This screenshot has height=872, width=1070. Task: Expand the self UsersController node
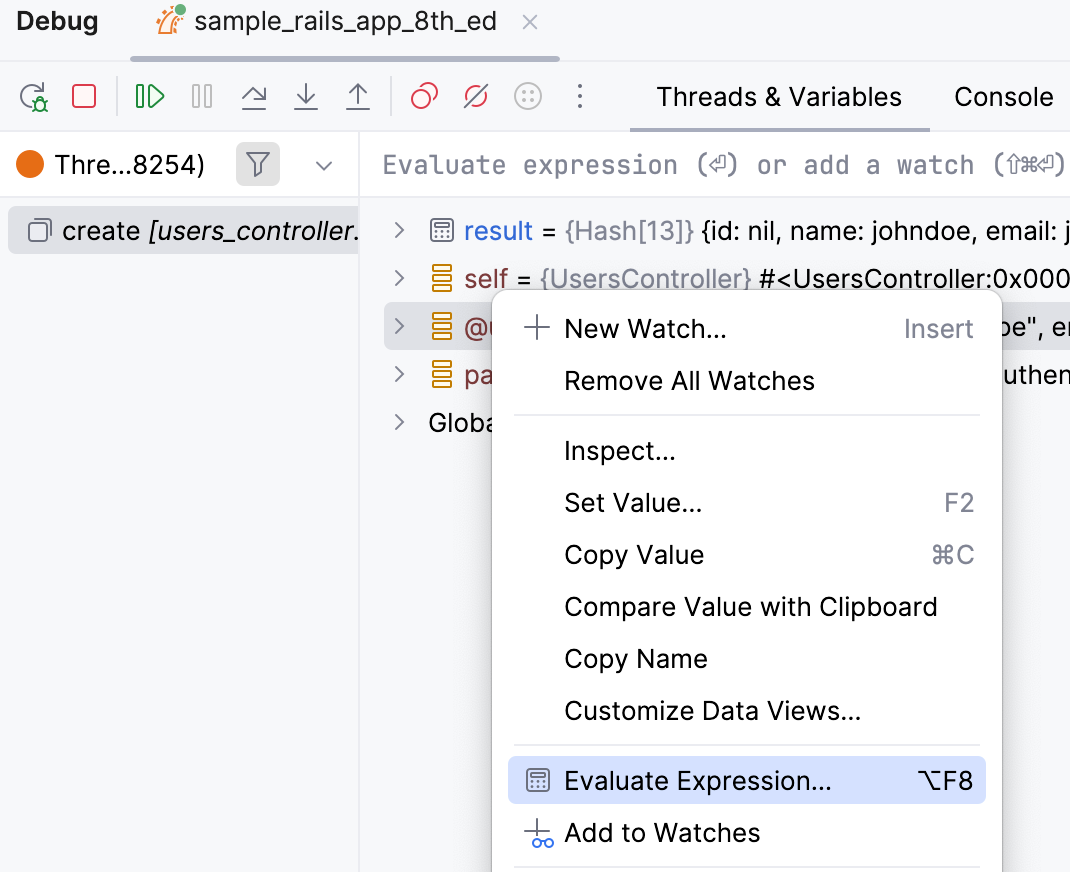(x=400, y=278)
